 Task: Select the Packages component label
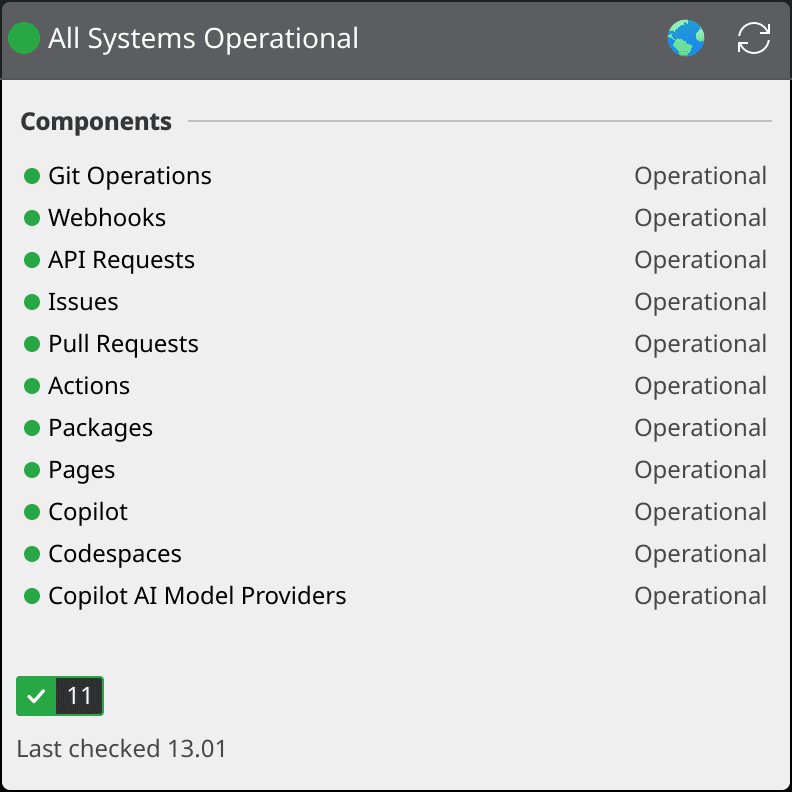pos(101,429)
